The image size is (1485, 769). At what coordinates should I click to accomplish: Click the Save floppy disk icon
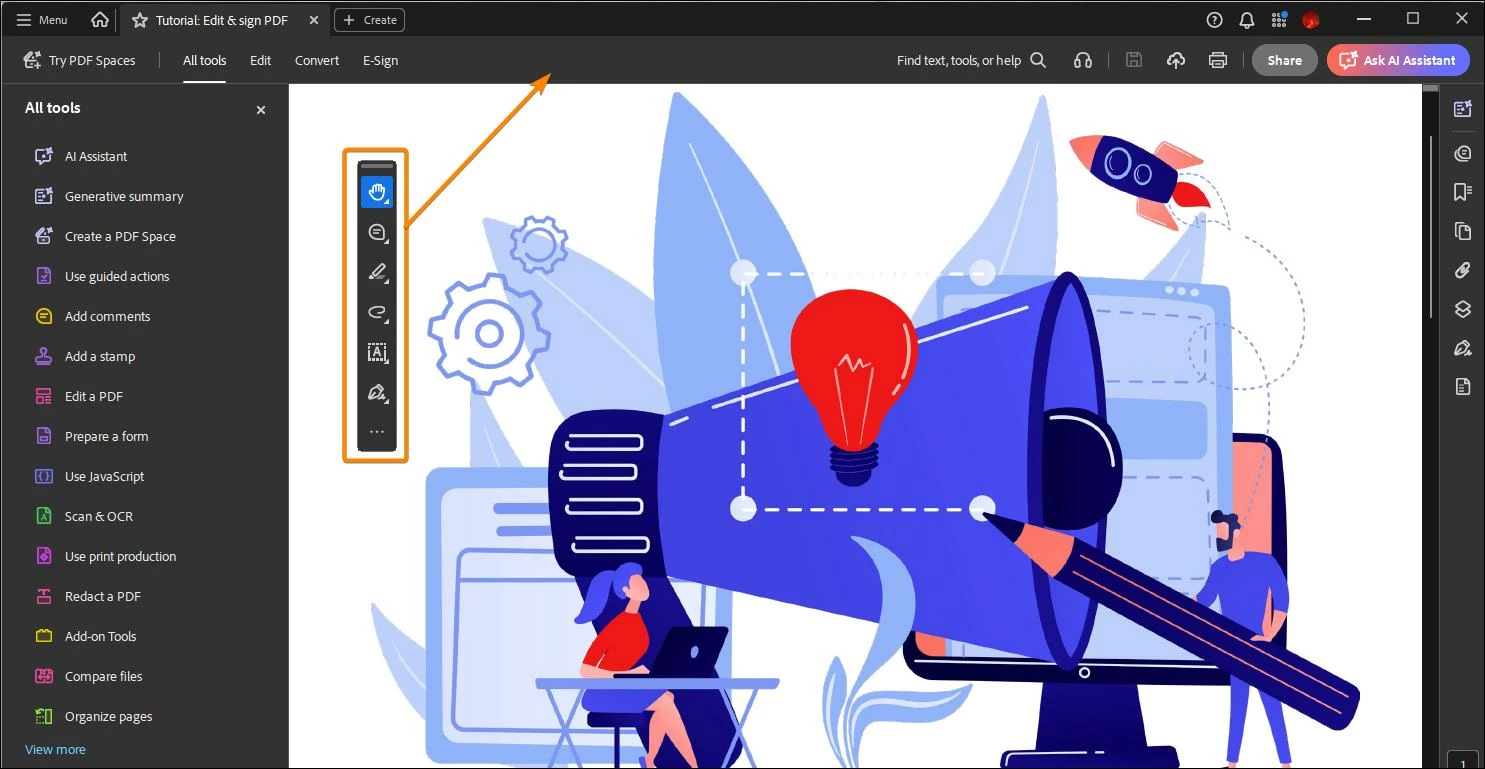tap(1134, 60)
